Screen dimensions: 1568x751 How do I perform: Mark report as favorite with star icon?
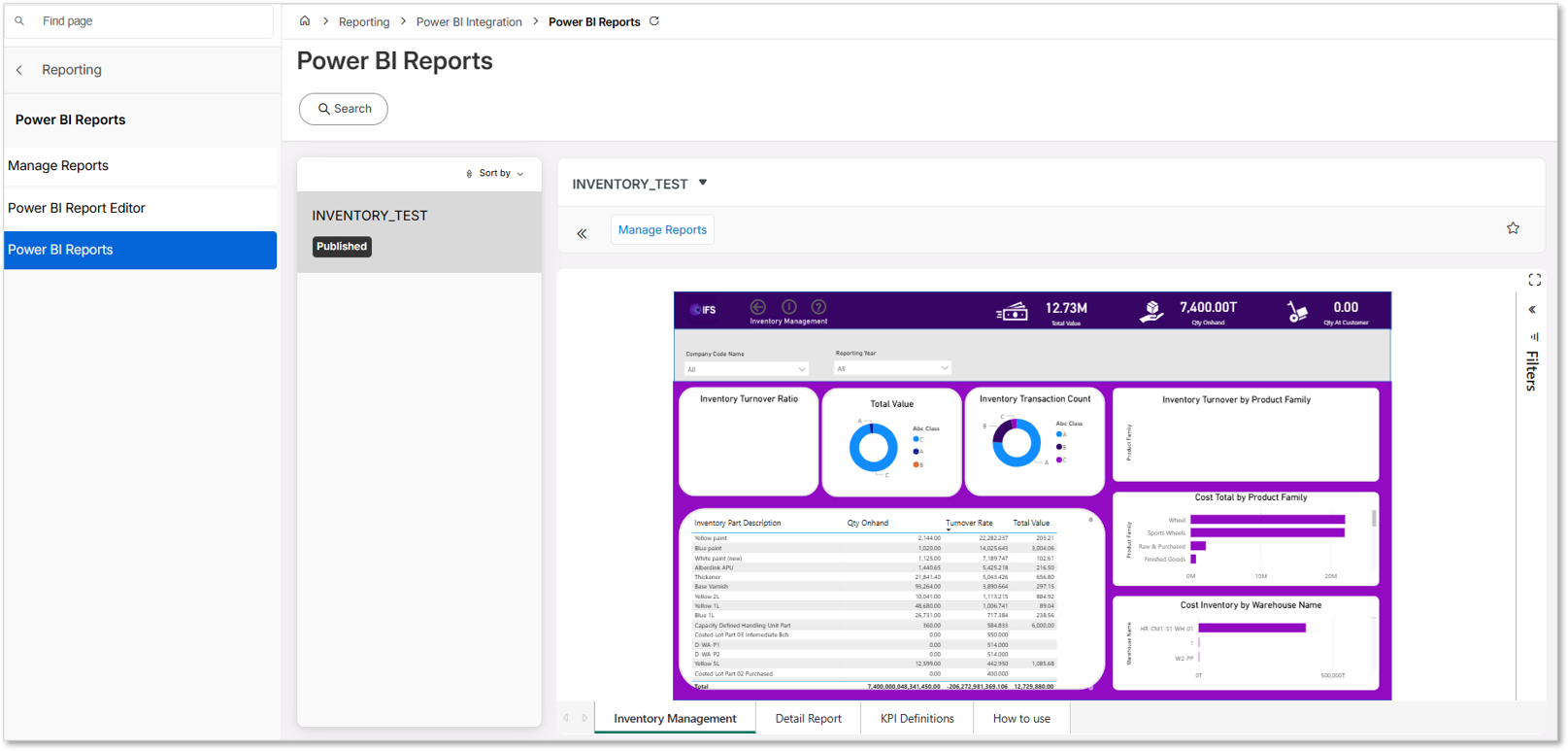pyautogui.click(x=1513, y=228)
